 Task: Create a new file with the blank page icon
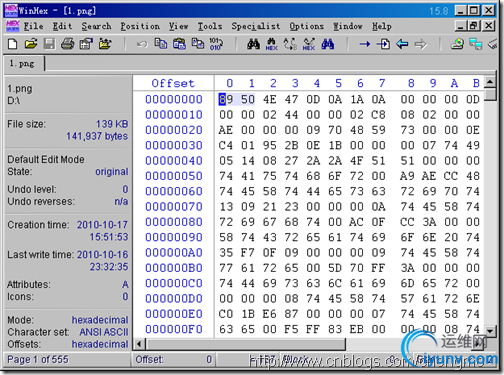point(12,44)
